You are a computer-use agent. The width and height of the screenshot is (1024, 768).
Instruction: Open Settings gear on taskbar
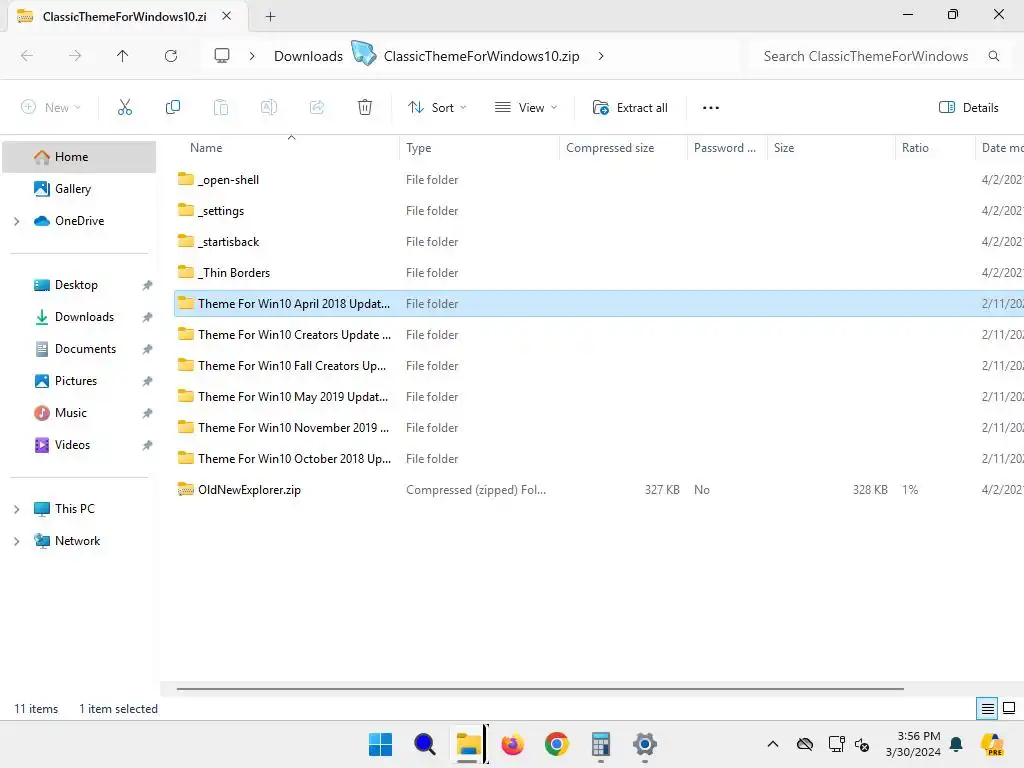[645, 744]
